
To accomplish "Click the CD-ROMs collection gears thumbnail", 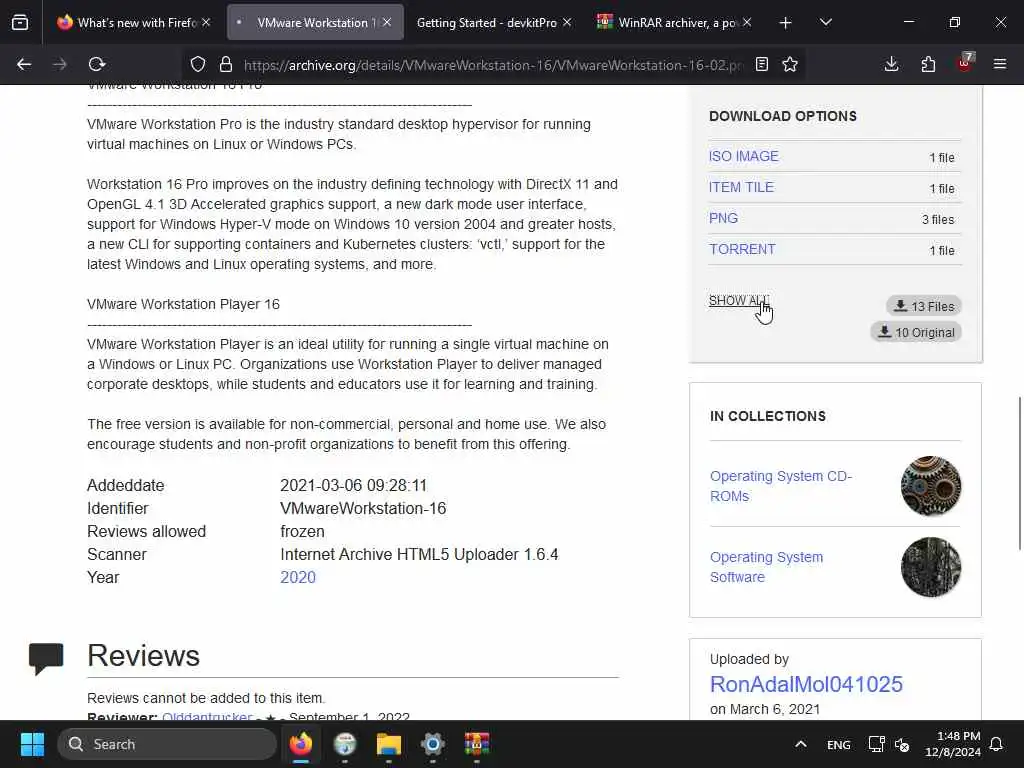I will point(931,486).
